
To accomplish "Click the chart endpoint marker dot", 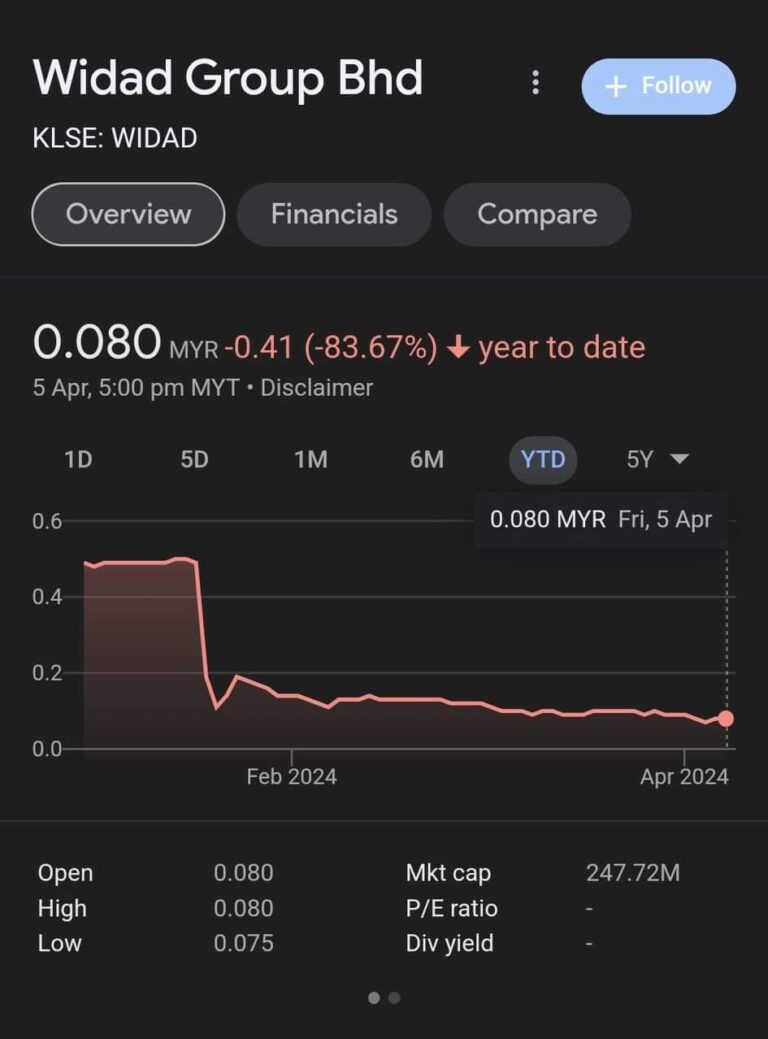I will [725, 718].
